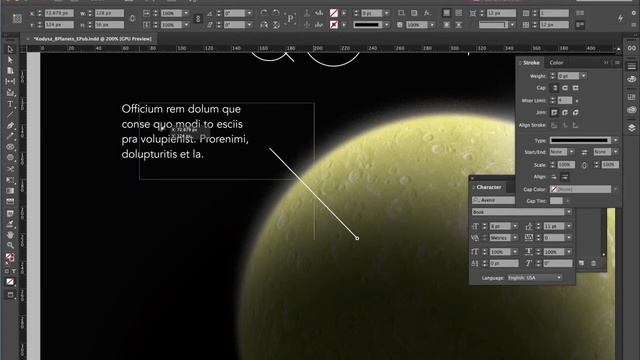640x360 pixels.
Task: Swap start and end arrowheads
Action: (x=584, y=152)
